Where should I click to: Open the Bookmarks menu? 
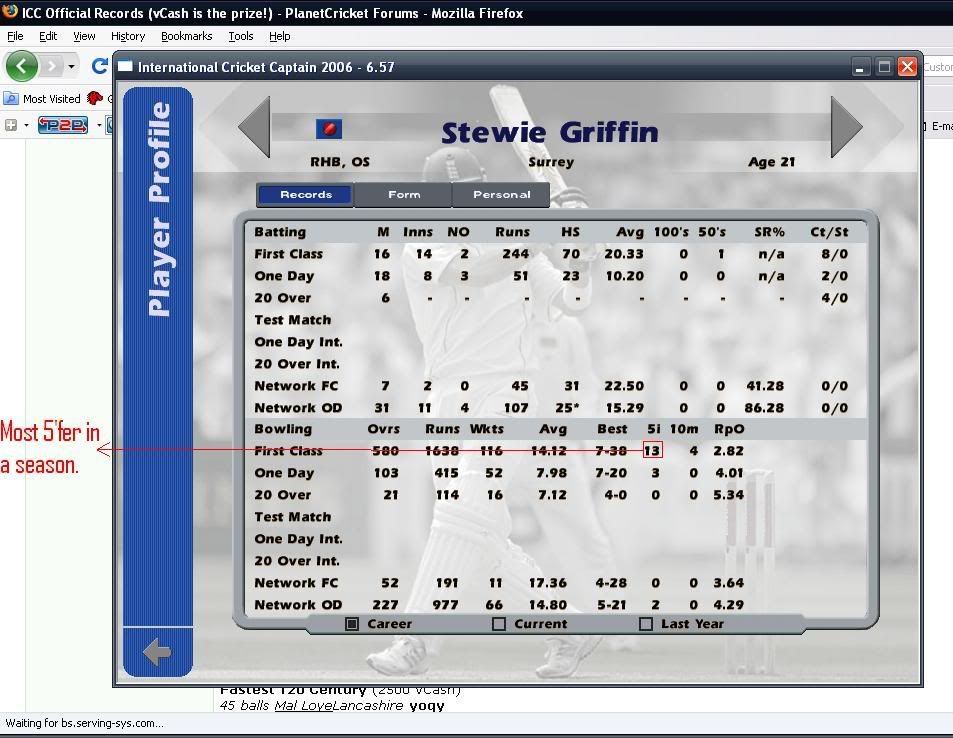[187, 36]
